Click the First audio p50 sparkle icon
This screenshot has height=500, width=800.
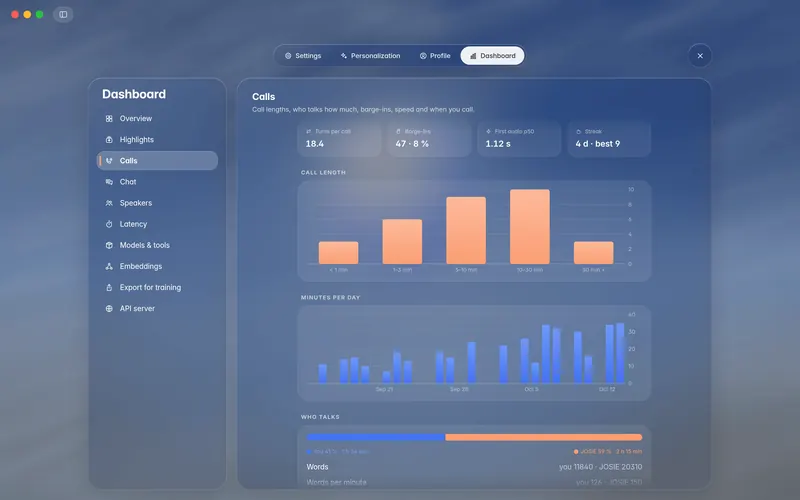488,132
